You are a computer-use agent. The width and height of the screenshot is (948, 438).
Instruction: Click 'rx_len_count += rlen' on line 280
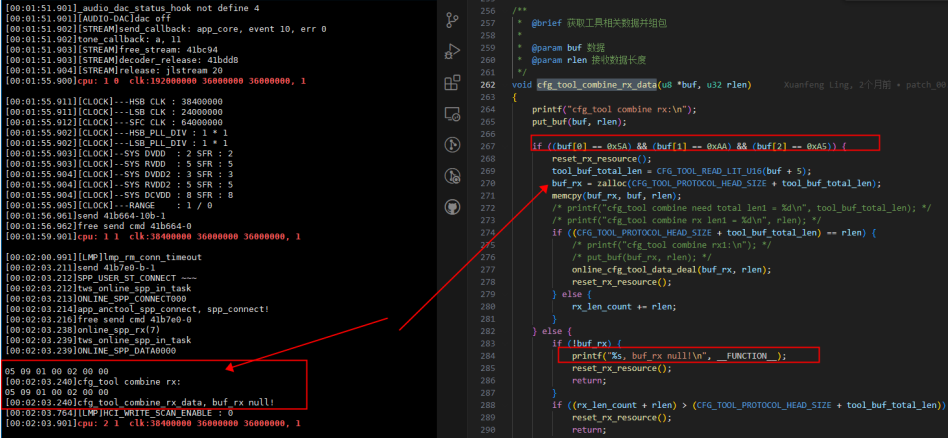[x=625, y=307]
